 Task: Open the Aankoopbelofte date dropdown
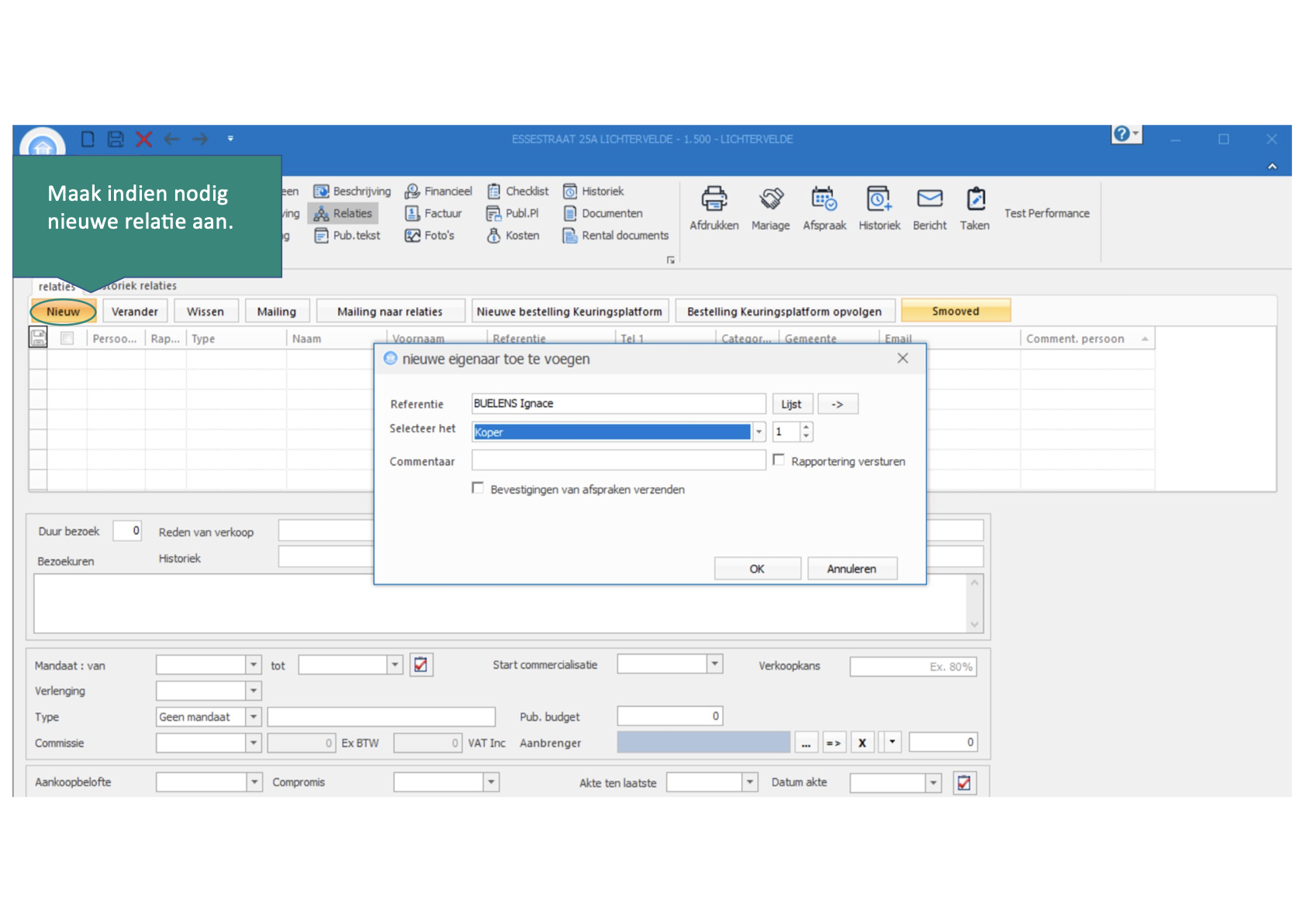[254, 782]
